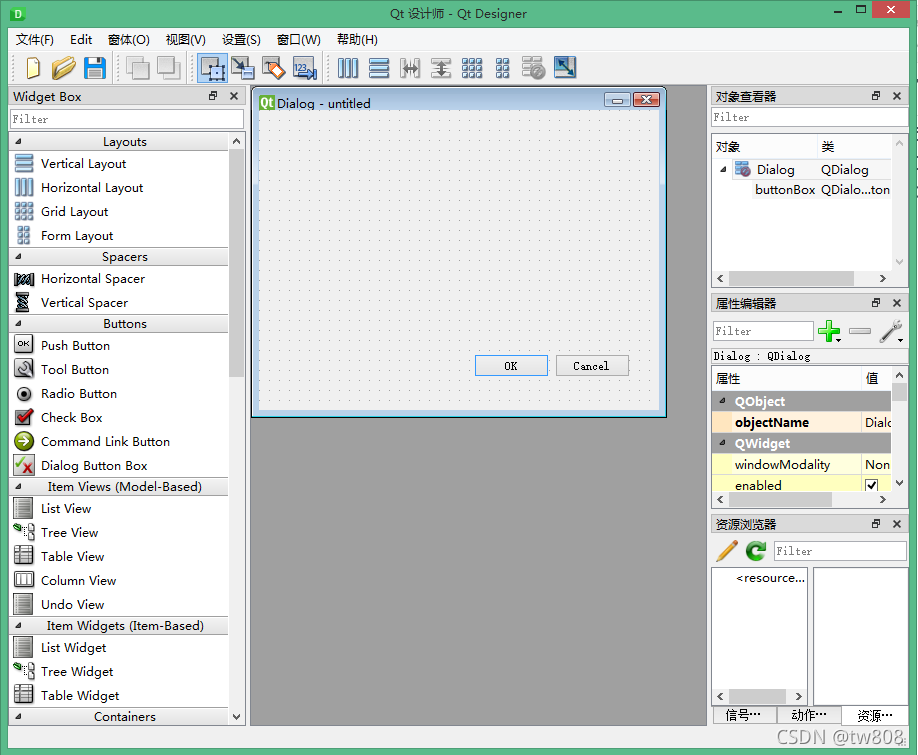Click the minus remove property icon
The image size is (918, 755).
(859, 331)
